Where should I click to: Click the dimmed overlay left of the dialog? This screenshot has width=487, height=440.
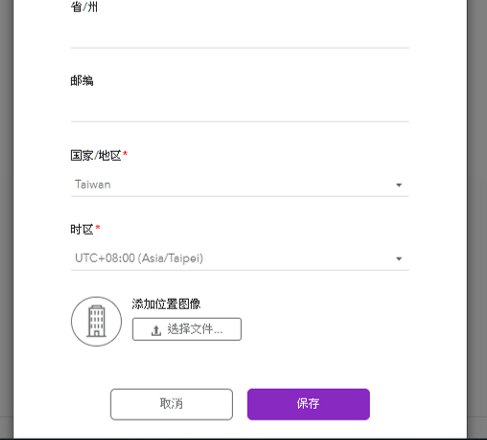tap(7, 220)
